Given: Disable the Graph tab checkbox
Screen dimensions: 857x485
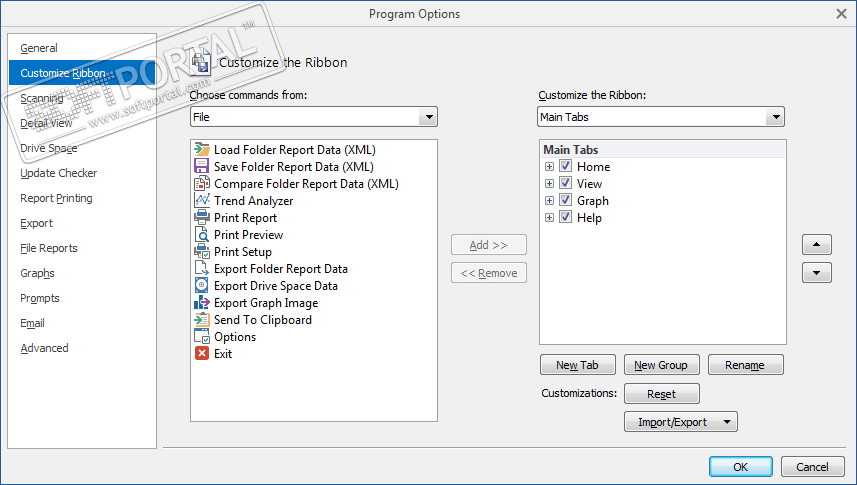Looking at the screenshot, I should click(566, 201).
